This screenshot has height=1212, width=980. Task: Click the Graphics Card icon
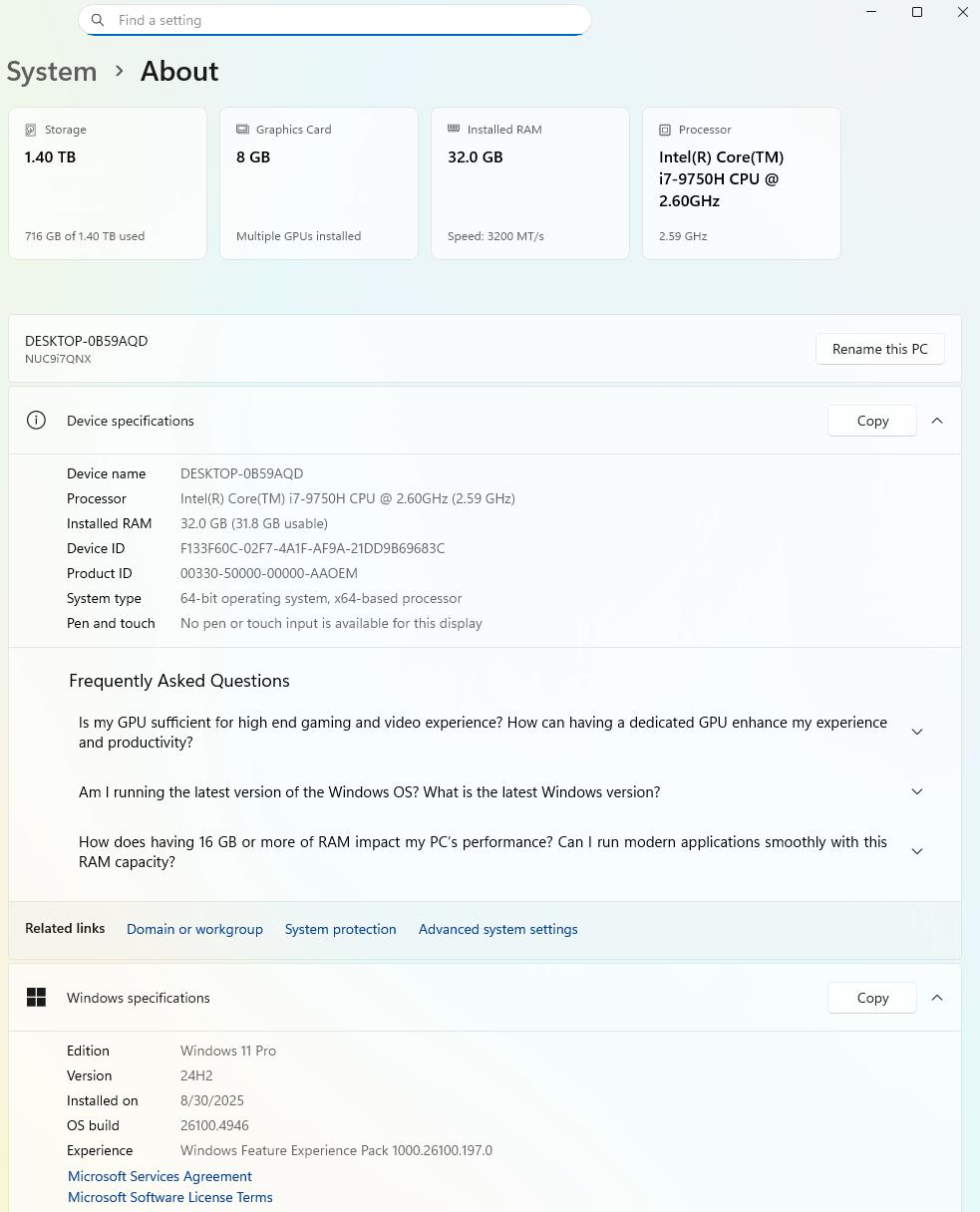(242, 130)
